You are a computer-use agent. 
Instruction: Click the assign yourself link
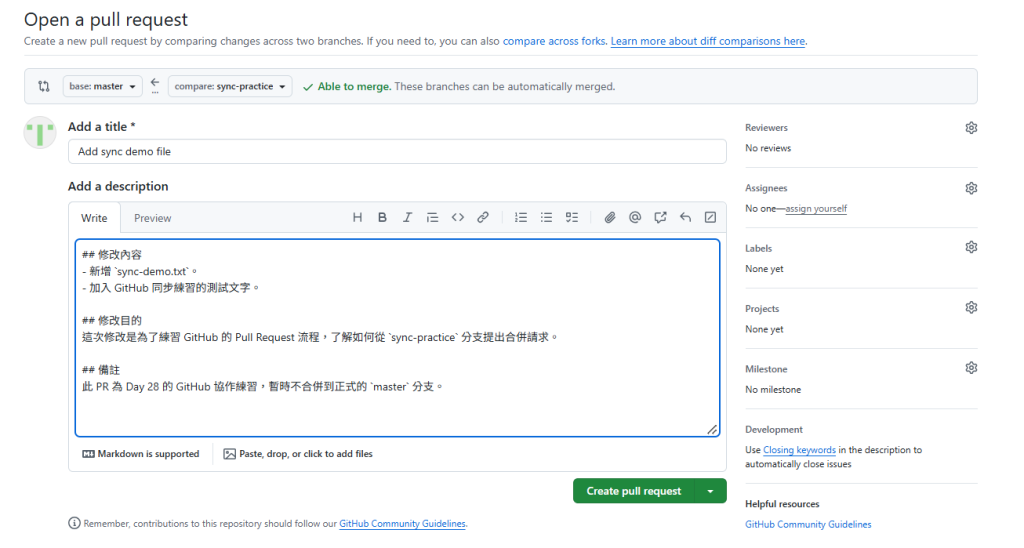(816, 209)
